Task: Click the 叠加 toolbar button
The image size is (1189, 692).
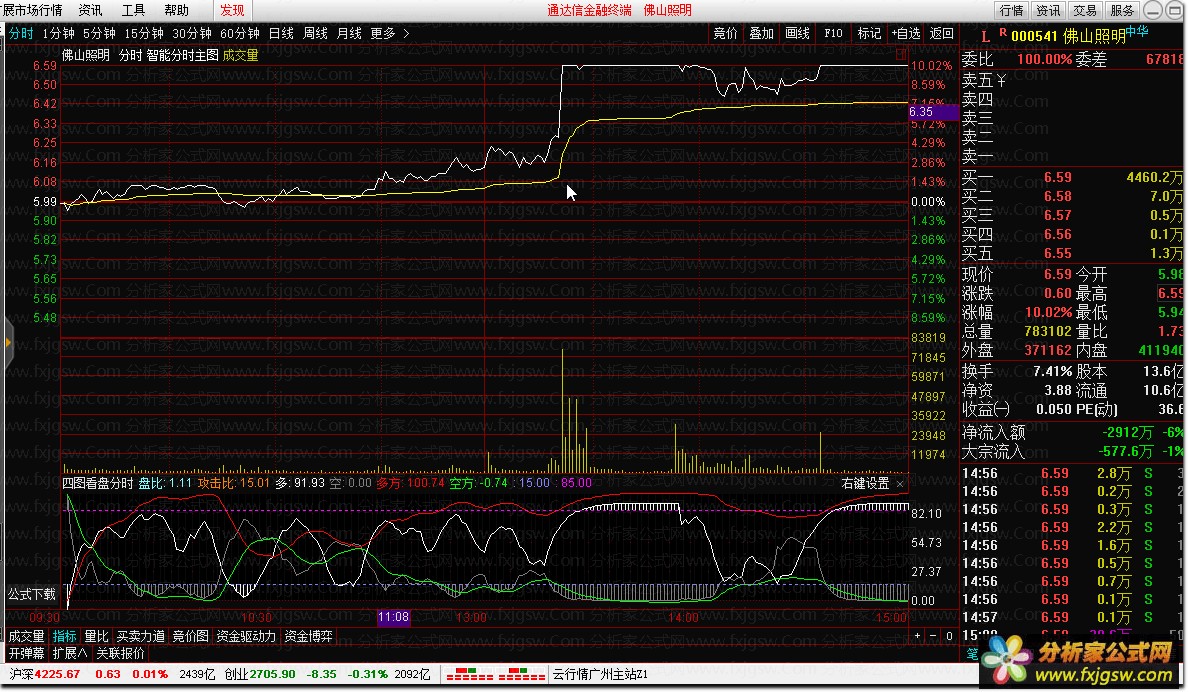Action: 761,33
